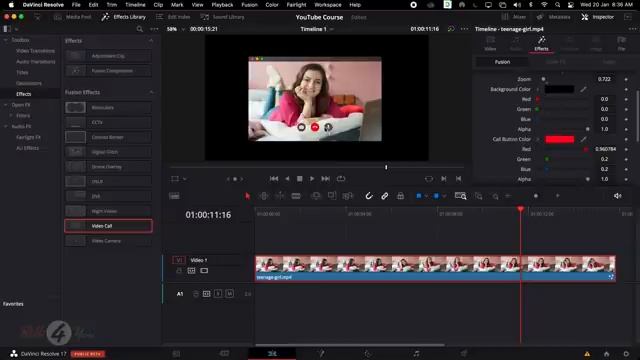Open the blue flag color dropdown

[x=426, y=196]
